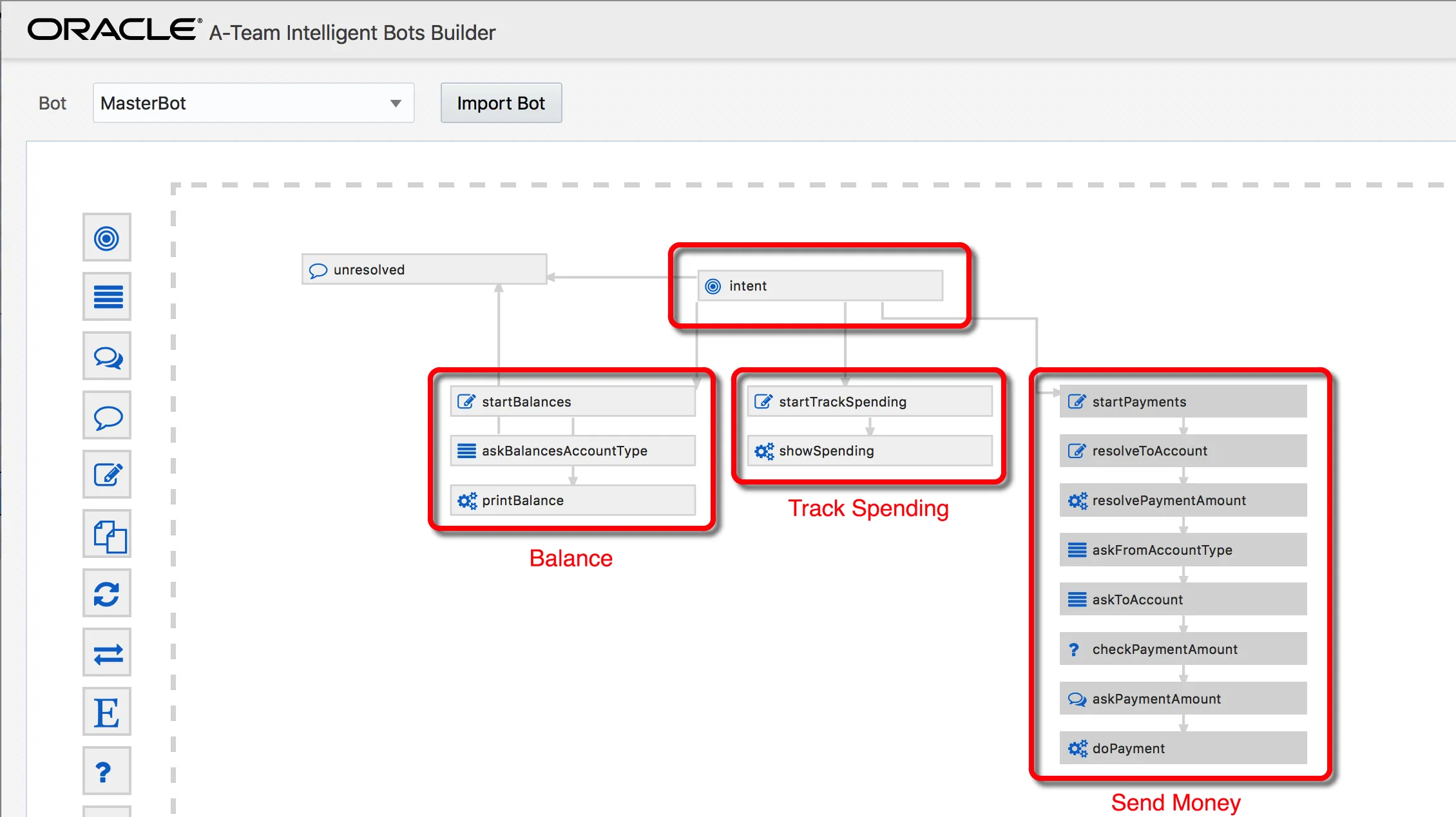Screen dimensions: 1456x817
Task: Select the resolvePaymentAmount node
Action: 1182,500
